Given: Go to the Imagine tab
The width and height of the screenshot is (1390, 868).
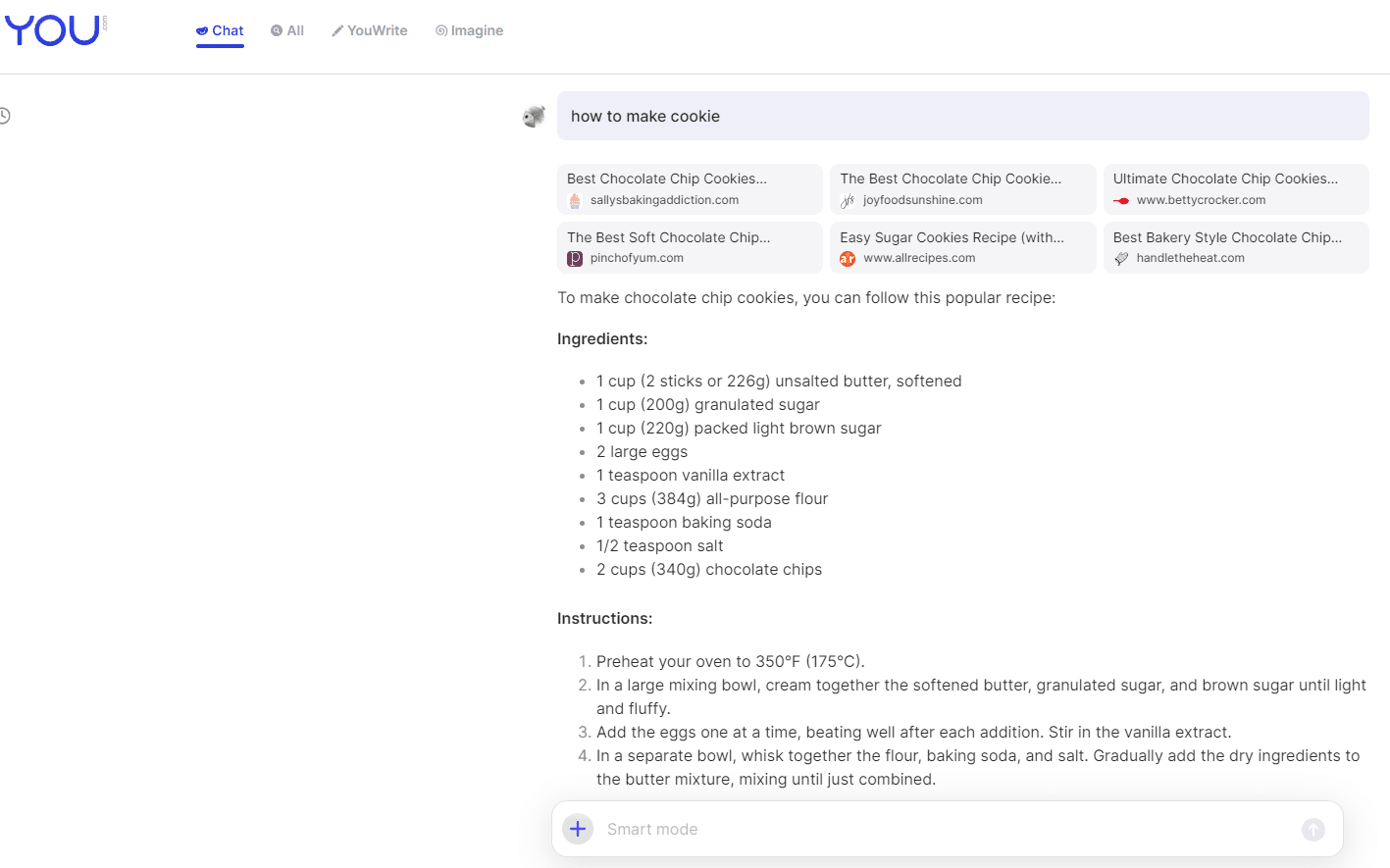Looking at the screenshot, I should click(470, 30).
